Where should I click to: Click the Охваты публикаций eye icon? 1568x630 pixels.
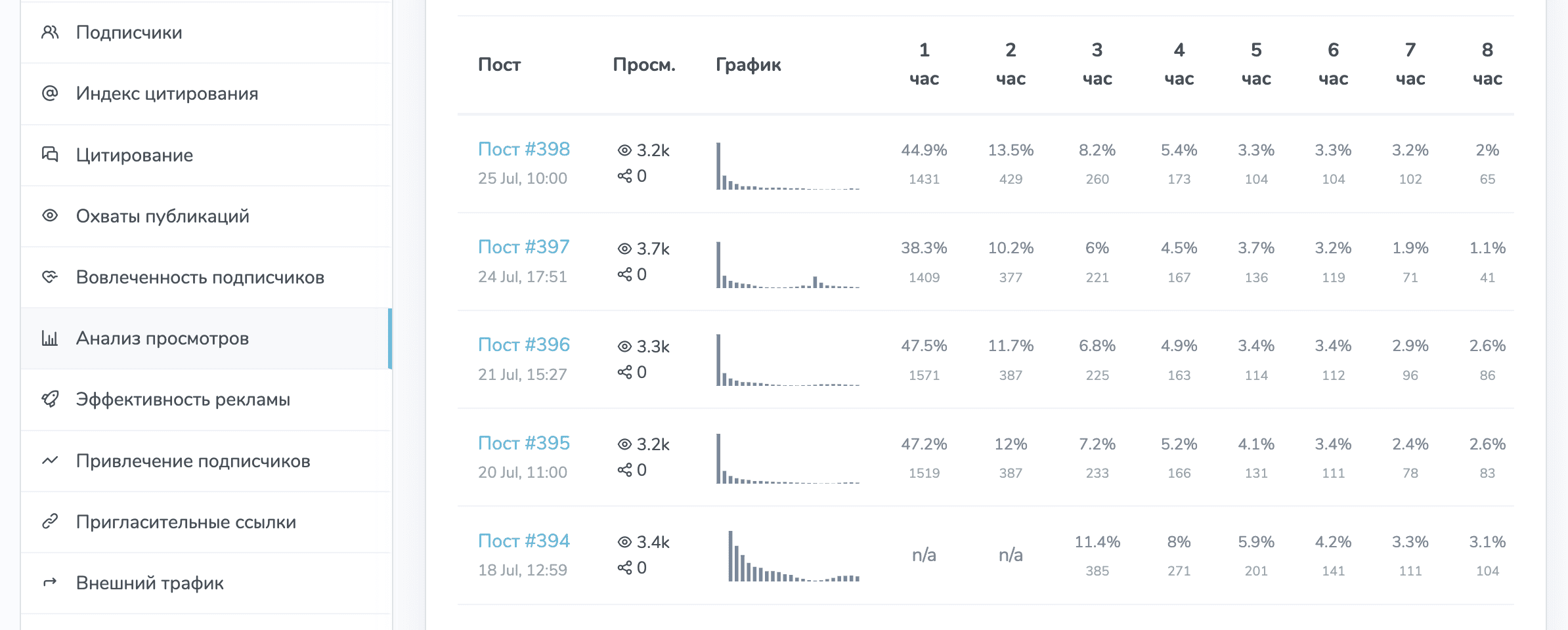click(x=50, y=215)
